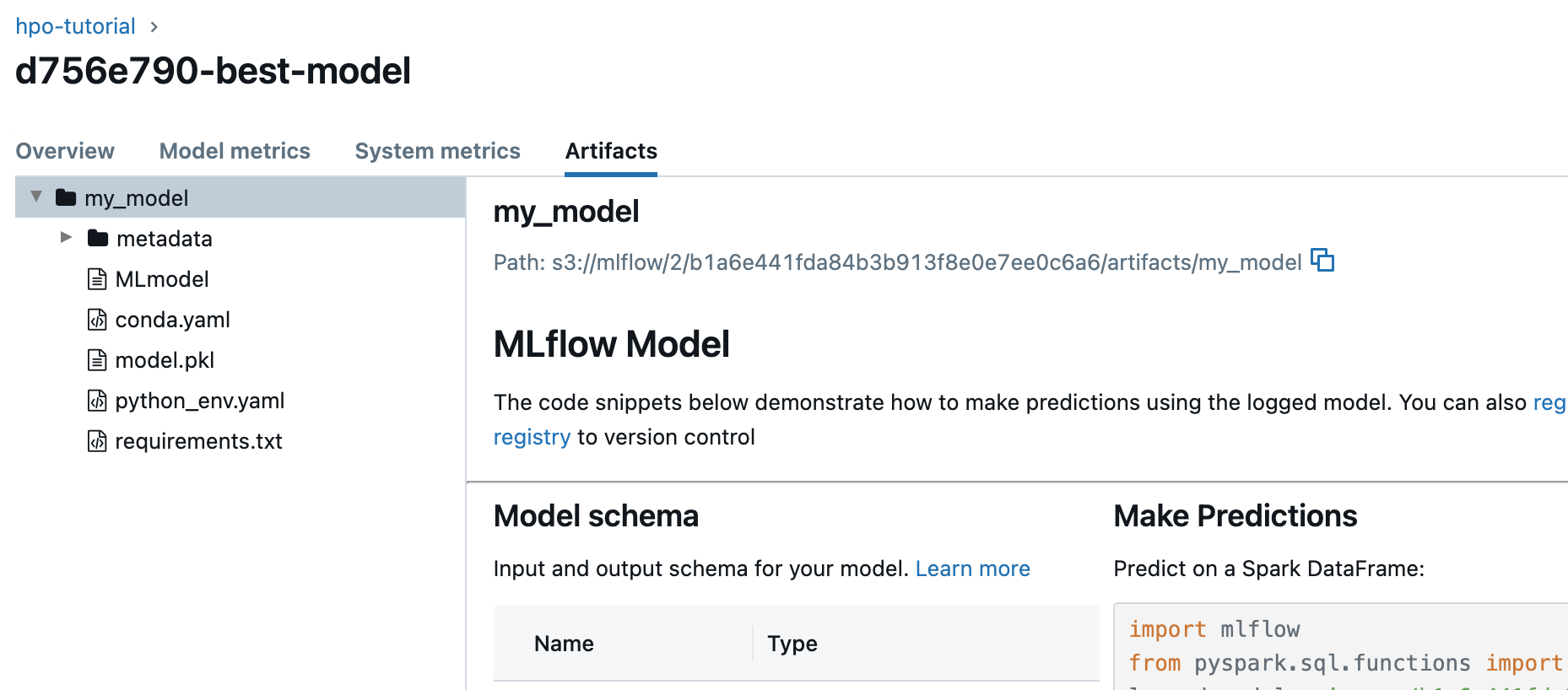
Task: Click the Name column header
Action: (x=564, y=644)
